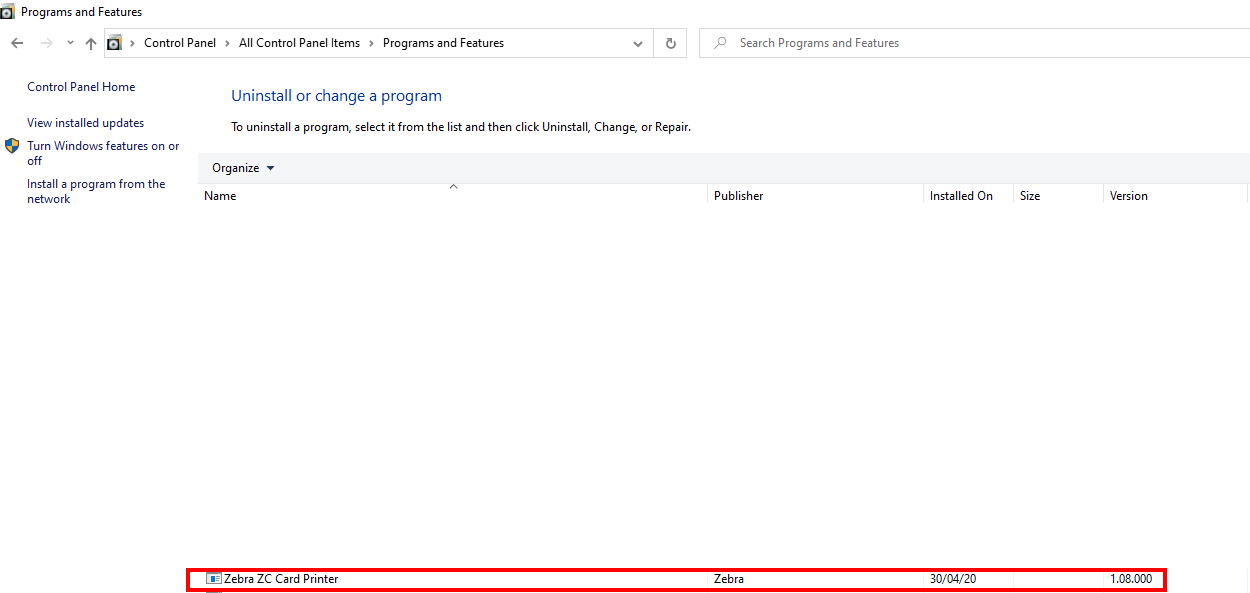Screen dimensions: 1250x593
Task: Click the Refresh icon next to address bar
Action: click(x=670, y=42)
